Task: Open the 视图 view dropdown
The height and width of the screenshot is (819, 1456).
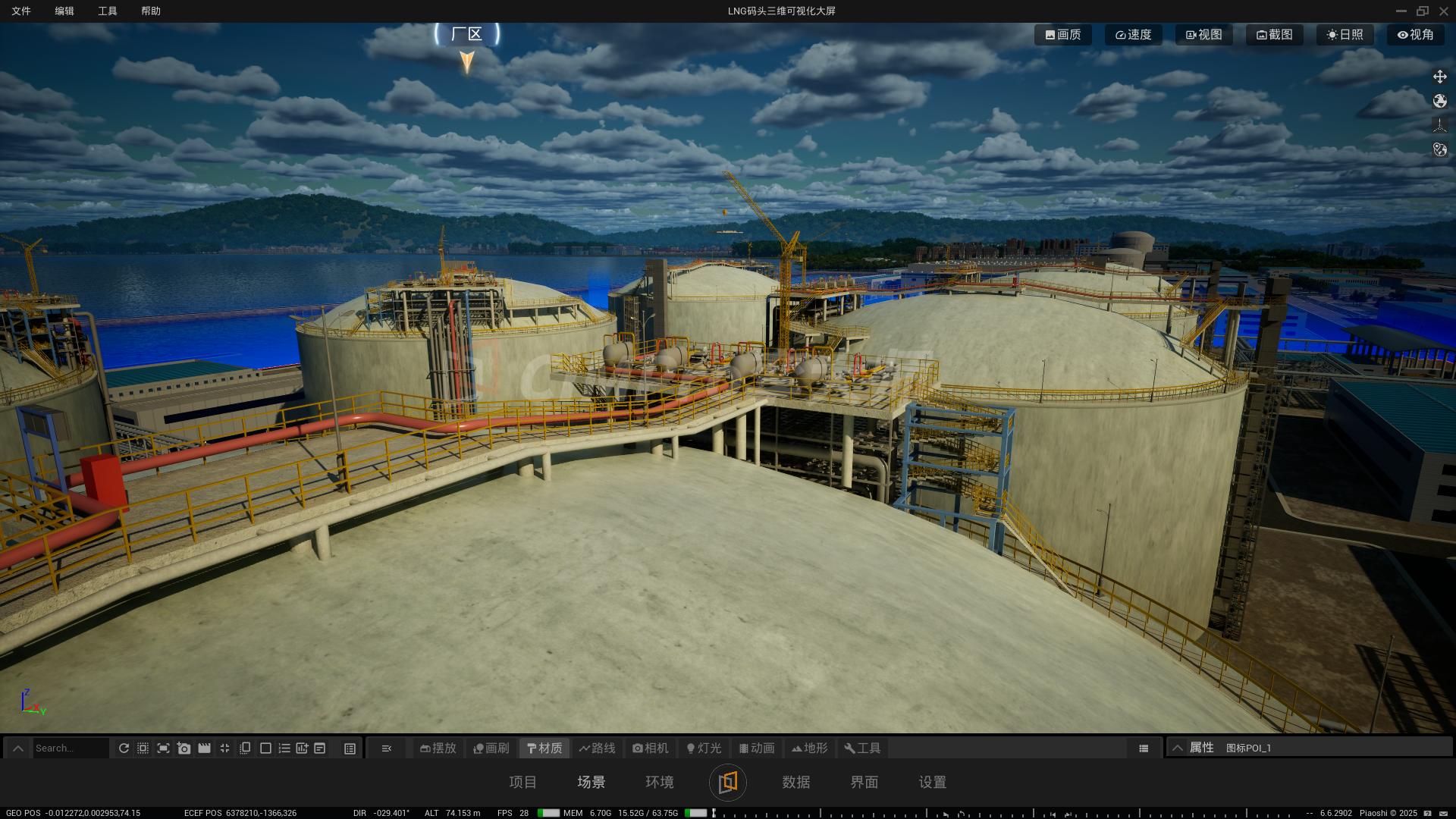Action: (x=1204, y=35)
